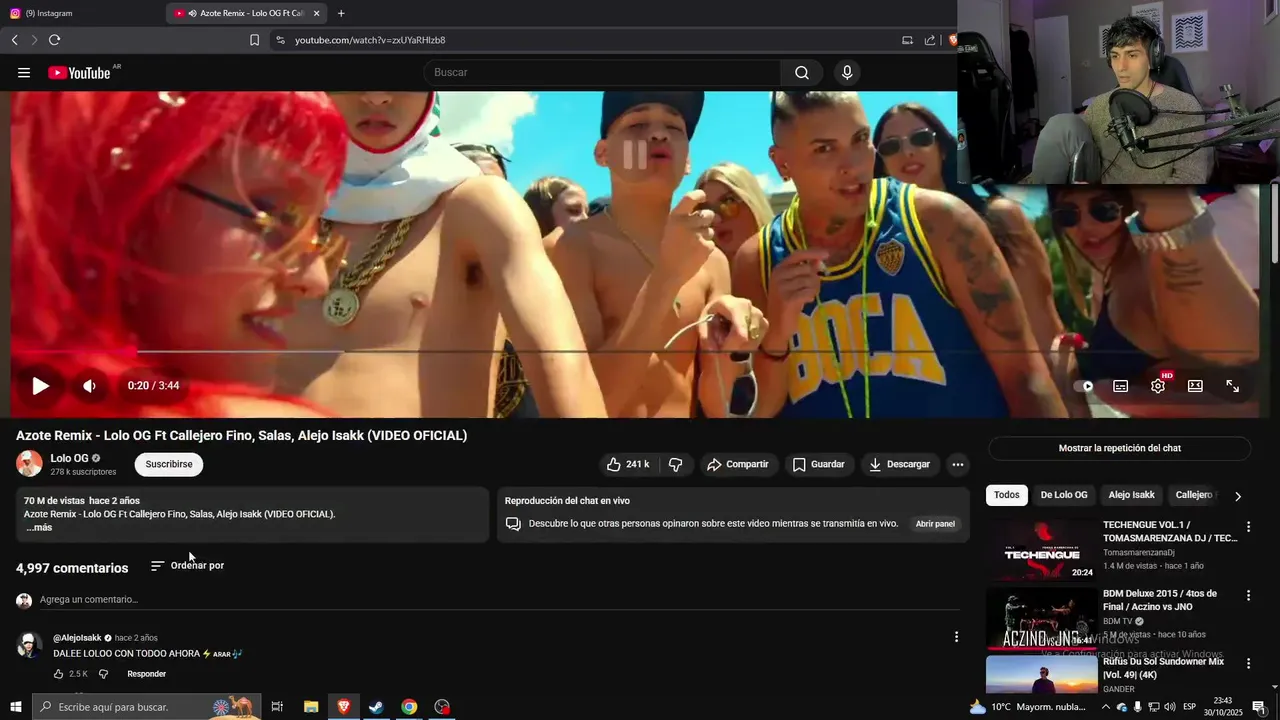Open the Windows Start menu
Viewport: 1280px width, 720px height.
coord(15,707)
